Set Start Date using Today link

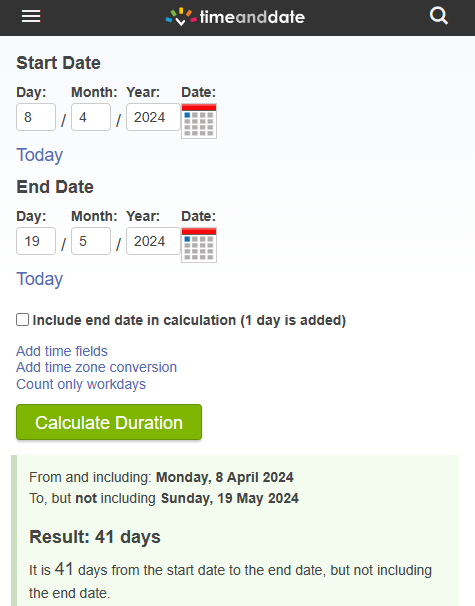(x=39, y=155)
